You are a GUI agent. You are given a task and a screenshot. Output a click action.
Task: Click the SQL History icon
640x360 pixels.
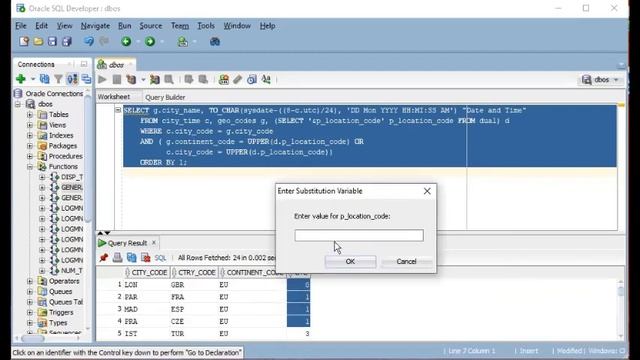pos(252,79)
